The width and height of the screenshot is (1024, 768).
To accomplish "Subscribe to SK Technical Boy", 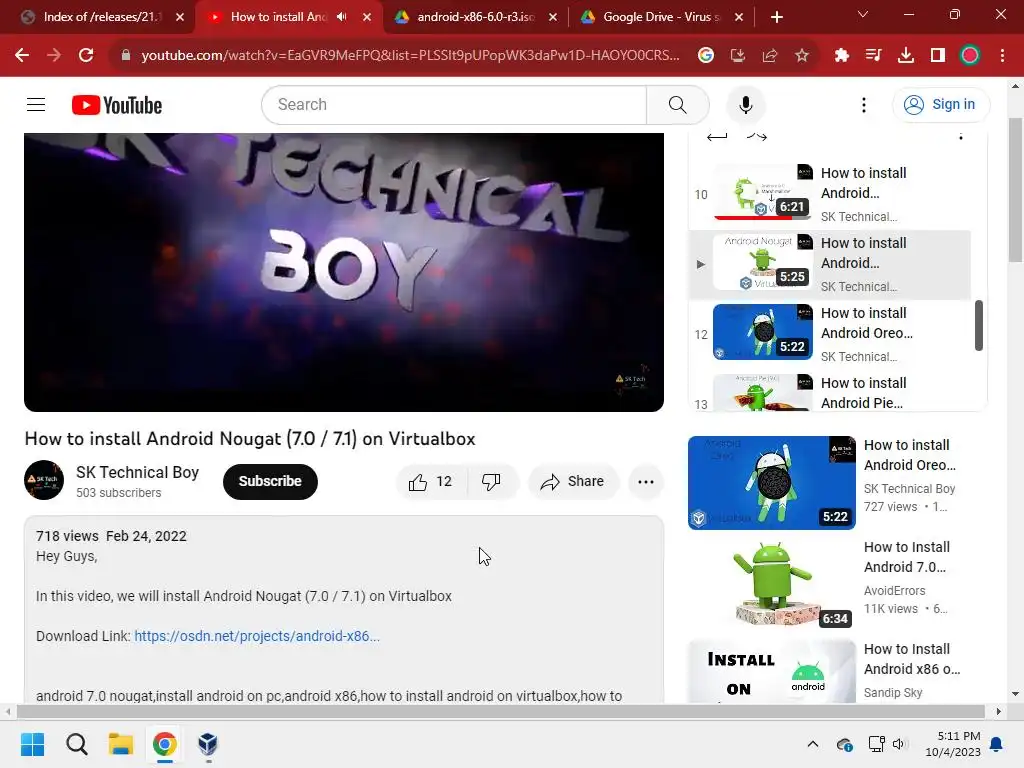I will point(270,482).
